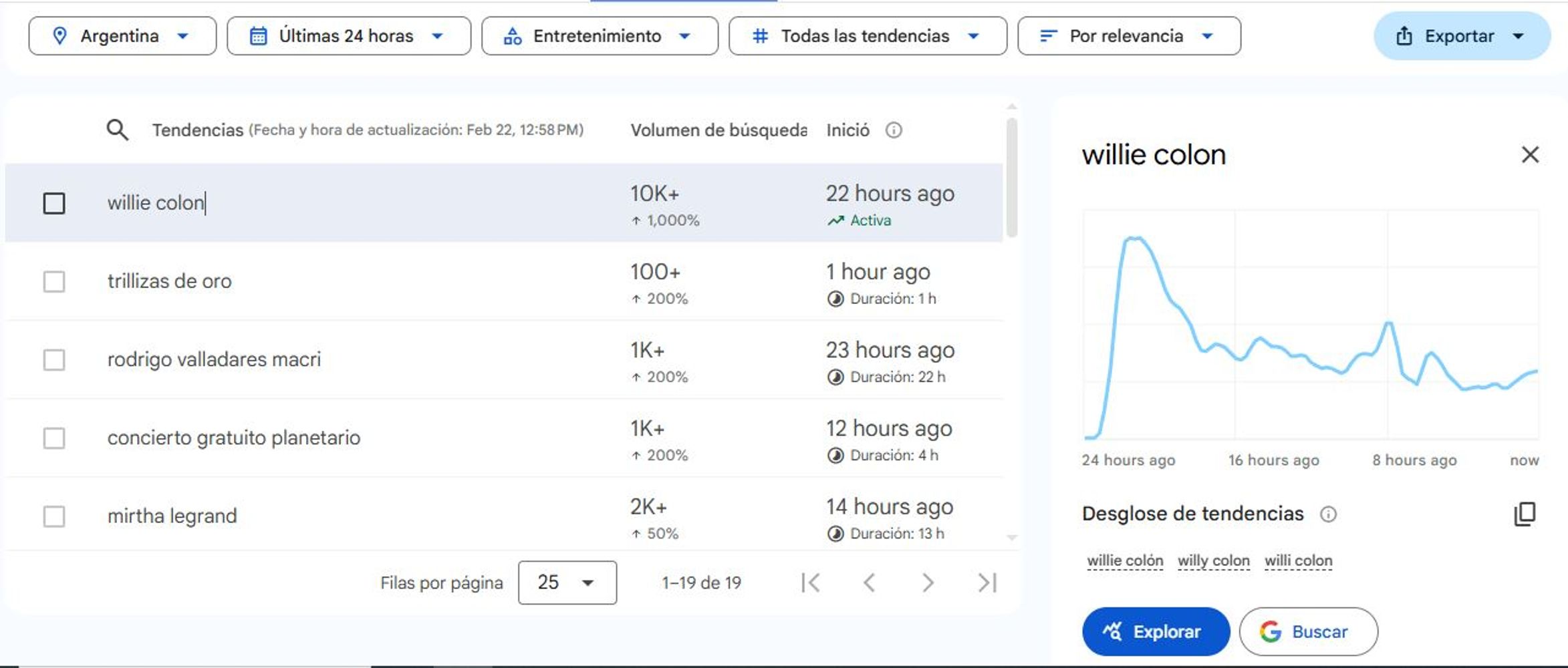The image size is (1568, 668).
Task: Select the mirtha legrand row checkbox
Action: [54, 516]
